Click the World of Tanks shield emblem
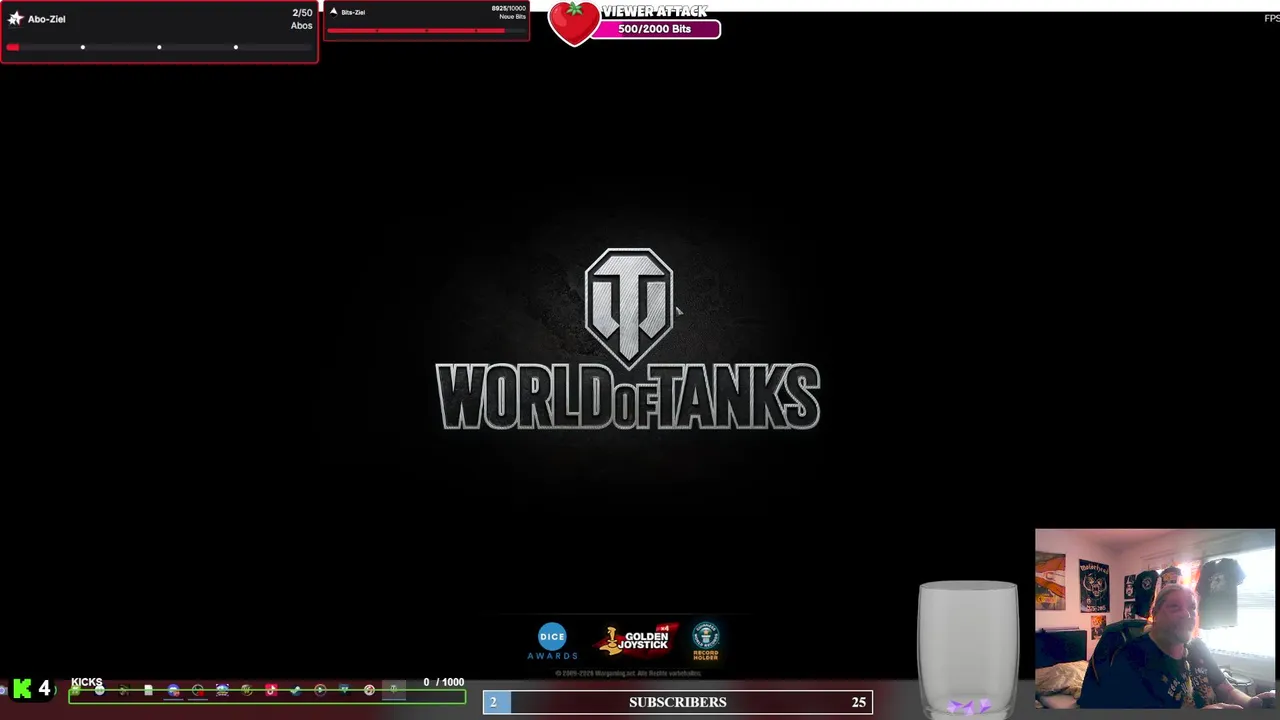The image size is (1280, 720). [629, 307]
